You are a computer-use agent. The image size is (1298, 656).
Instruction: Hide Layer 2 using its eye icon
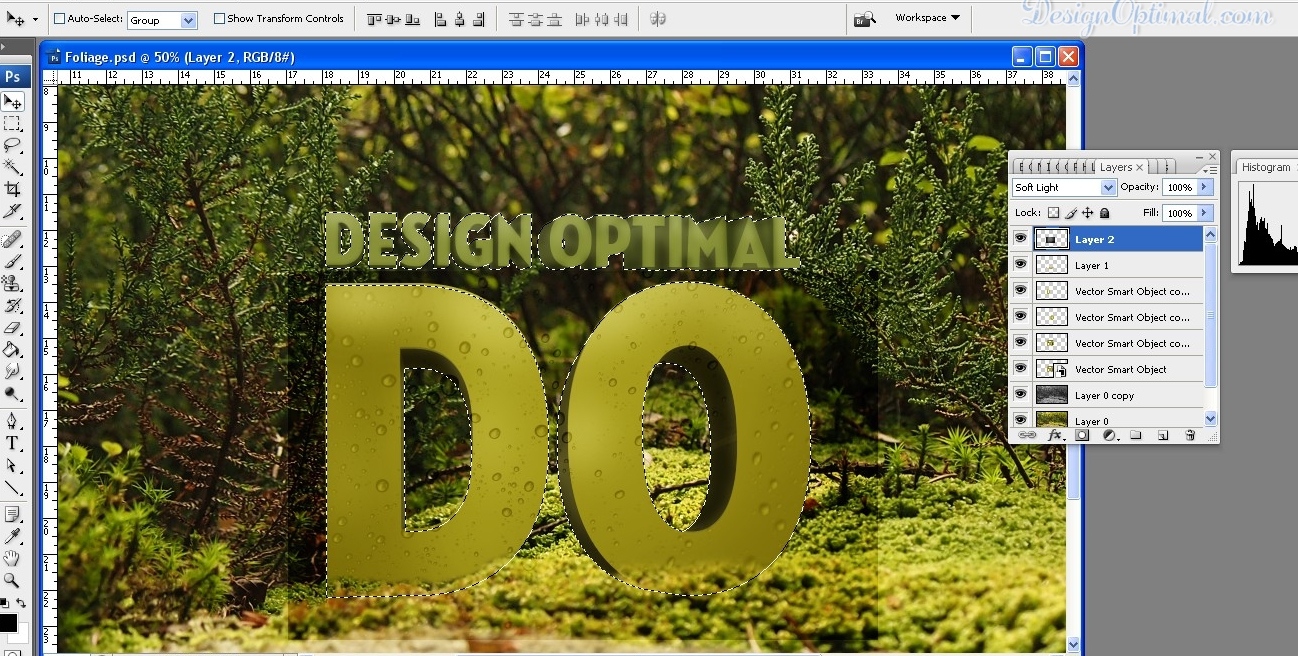(x=1020, y=239)
